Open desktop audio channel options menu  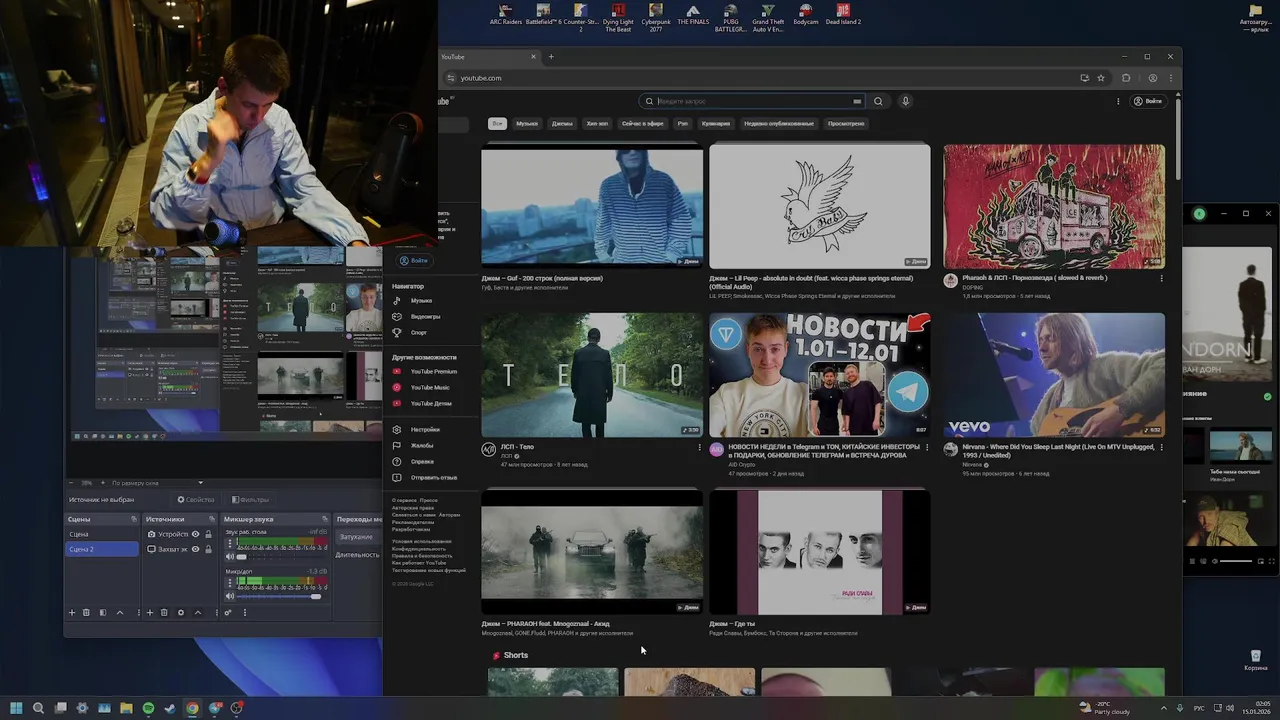point(230,543)
